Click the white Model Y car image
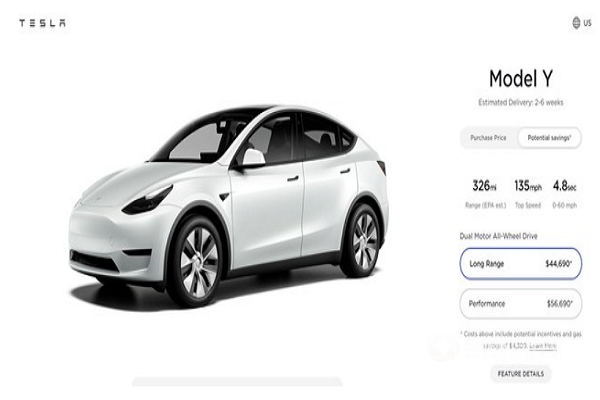Screen dimensions: 600x400 pyautogui.click(x=229, y=207)
